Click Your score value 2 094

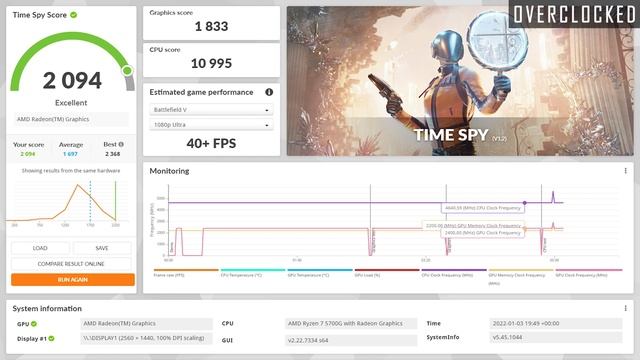(28, 154)
